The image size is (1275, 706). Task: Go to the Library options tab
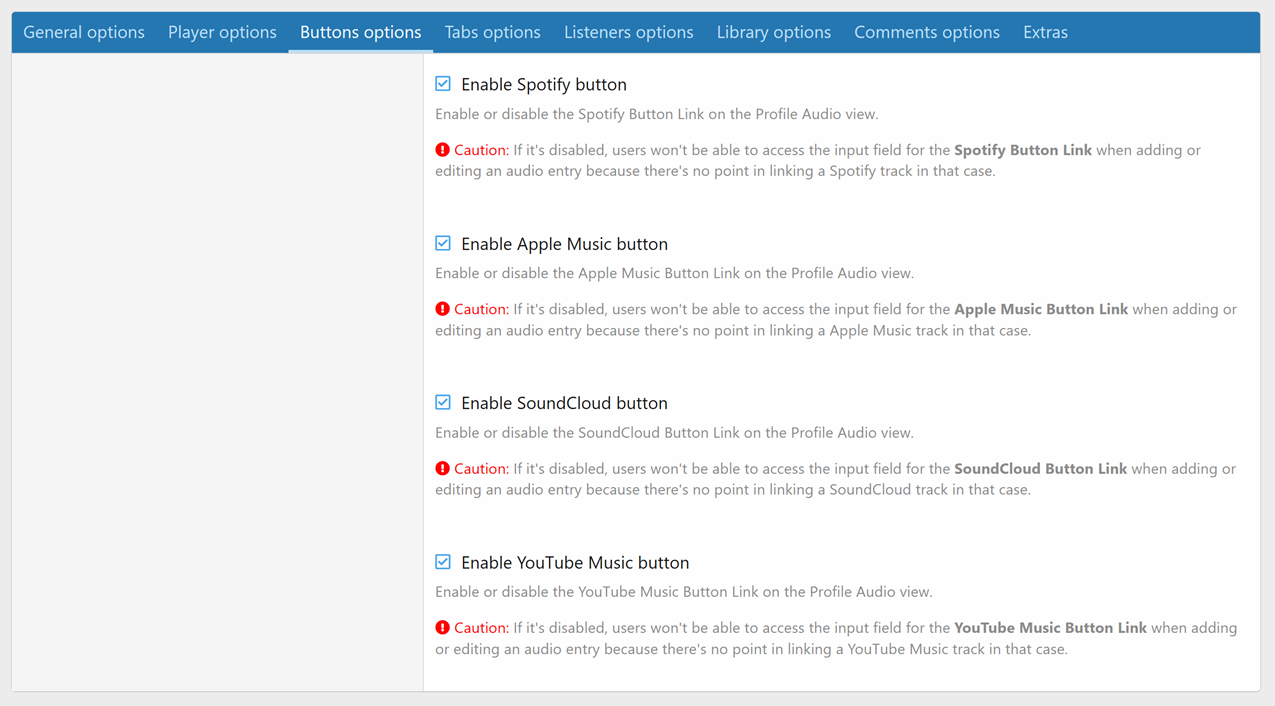773,32
